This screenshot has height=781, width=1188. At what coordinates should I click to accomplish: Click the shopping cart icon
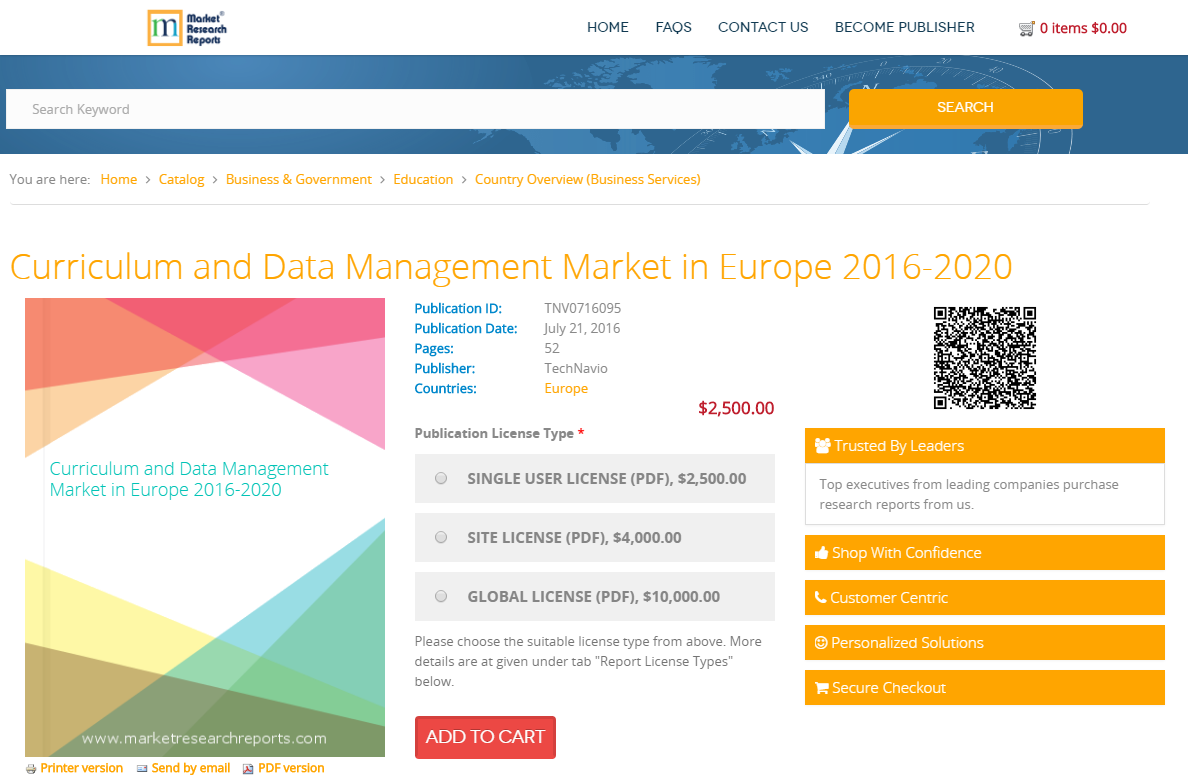pyautogui.click(x=1027, y=29)
